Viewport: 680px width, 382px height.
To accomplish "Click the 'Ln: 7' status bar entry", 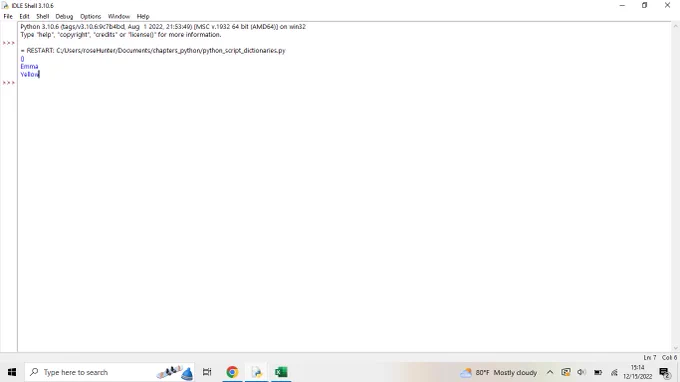I will point(650,358).
